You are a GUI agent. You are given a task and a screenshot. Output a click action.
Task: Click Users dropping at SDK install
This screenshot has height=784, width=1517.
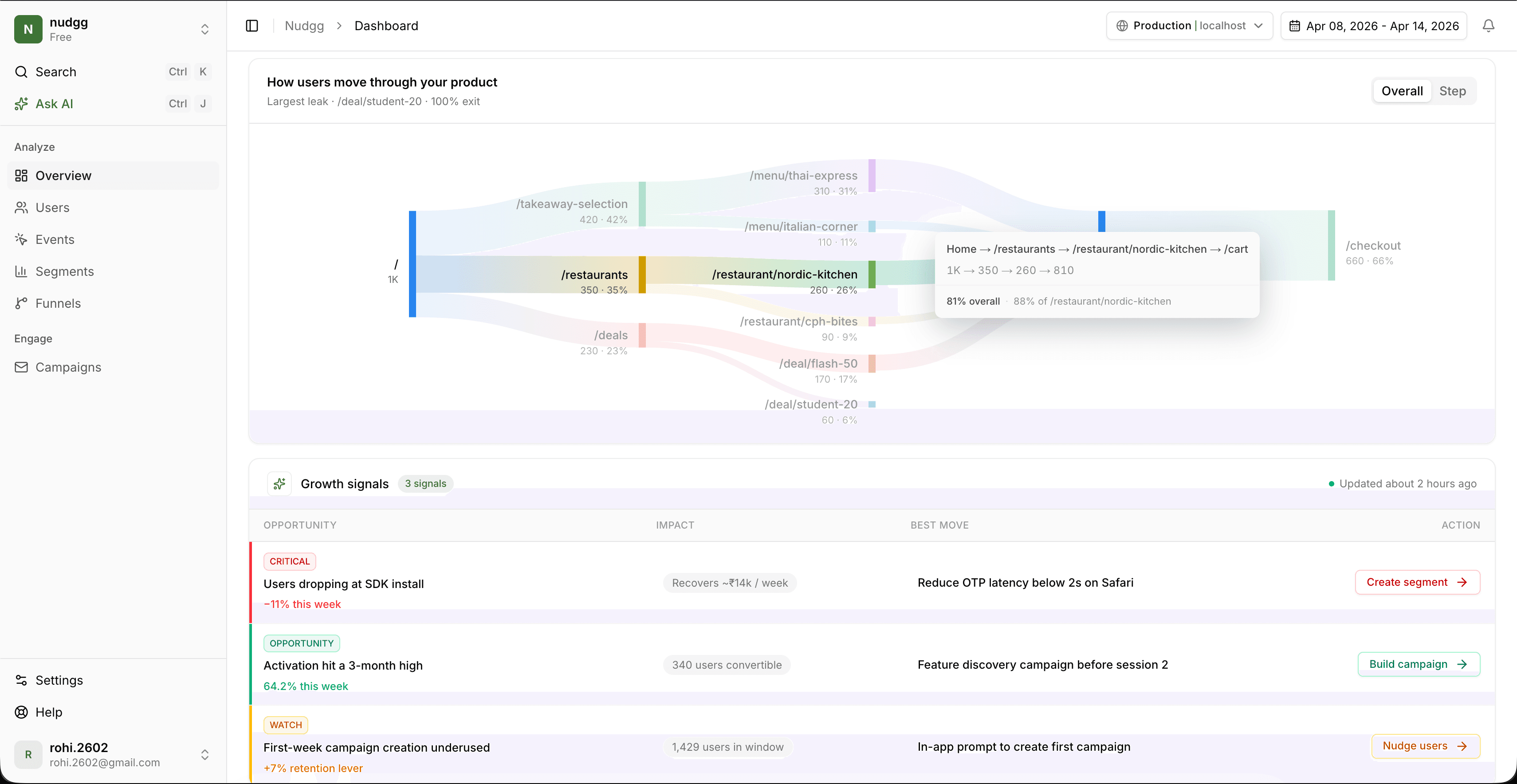343,584
